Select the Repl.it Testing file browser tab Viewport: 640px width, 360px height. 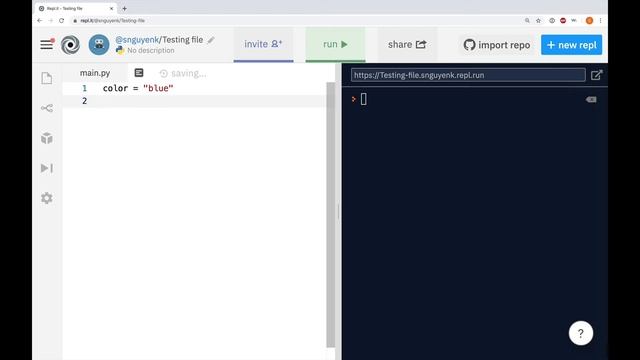(76, 8)
